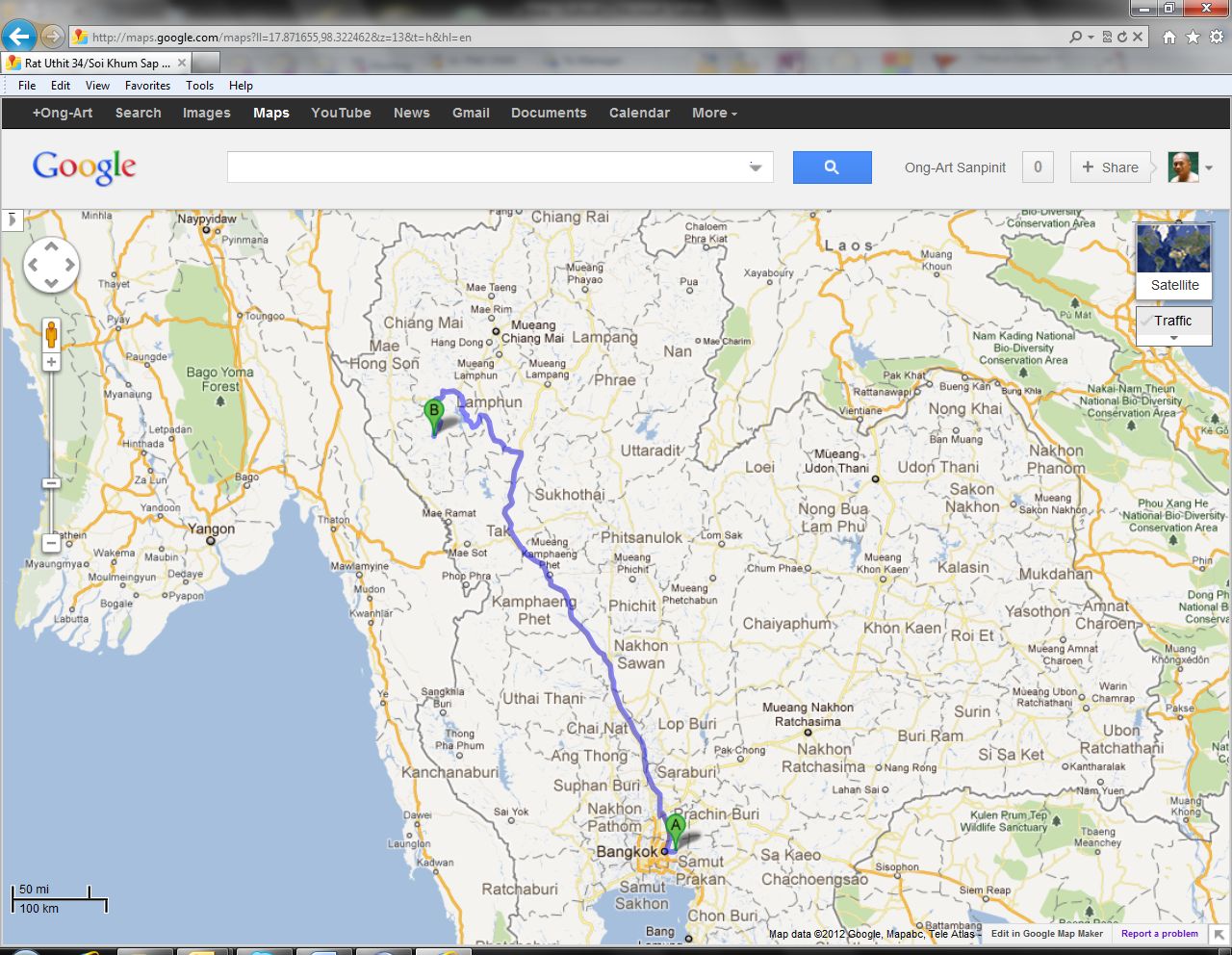Open search box suggestions dropdown arrow
1232x955 pixels.
(x=756, y=168)
